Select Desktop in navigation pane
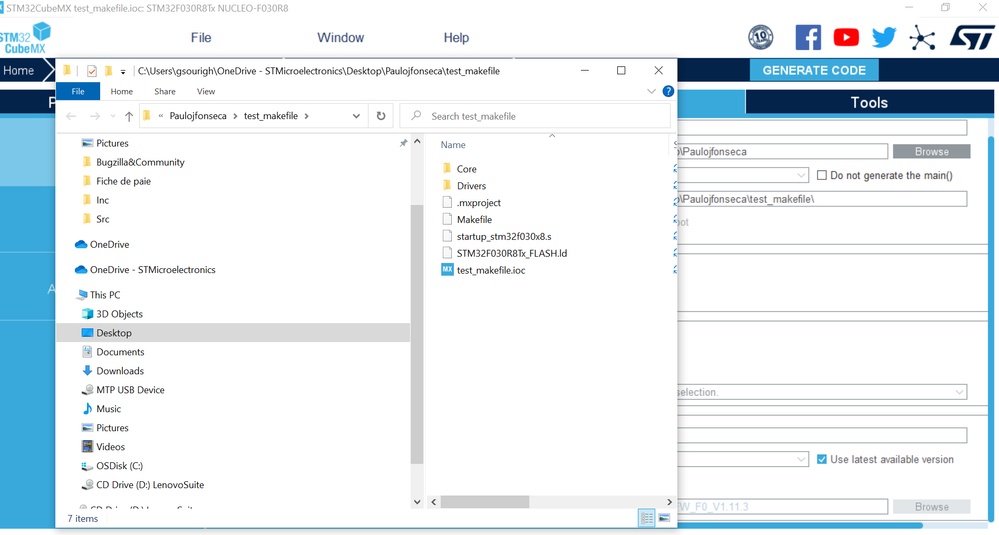Image resolution: width=999 pixels, height=535 pixels. pyautogui.click(x=233, y=333)
